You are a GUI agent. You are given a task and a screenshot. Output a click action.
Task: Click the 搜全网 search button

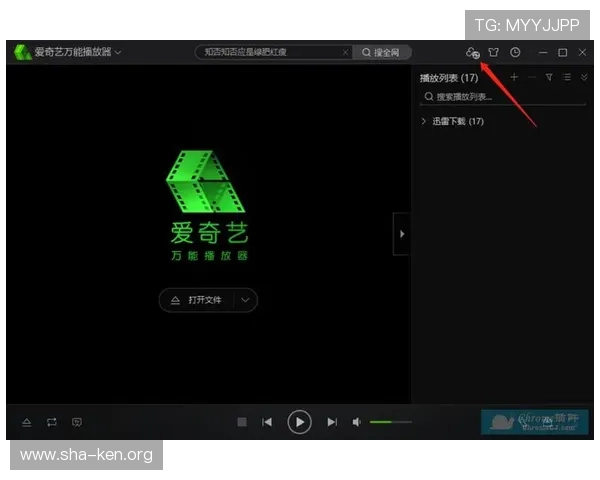coord(381,52)
